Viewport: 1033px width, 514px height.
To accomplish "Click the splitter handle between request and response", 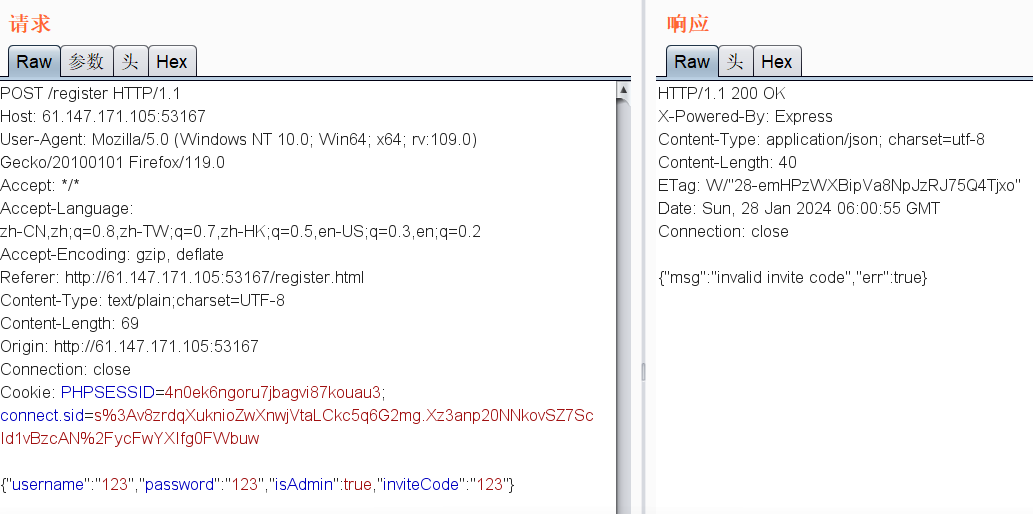I will (643, 372).
